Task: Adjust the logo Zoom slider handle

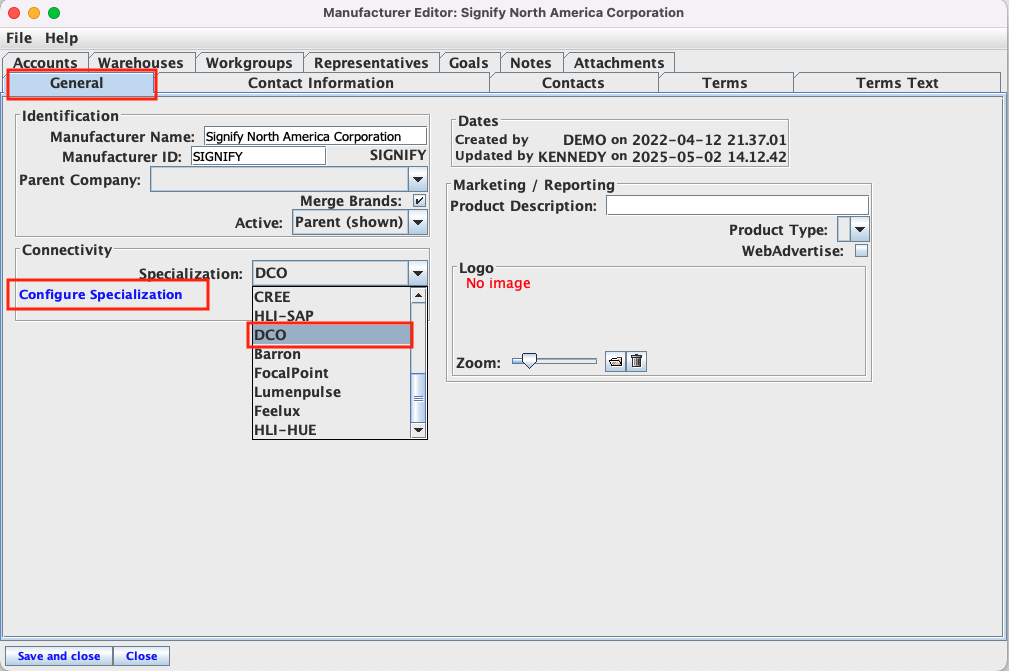Action: point(529,361)
